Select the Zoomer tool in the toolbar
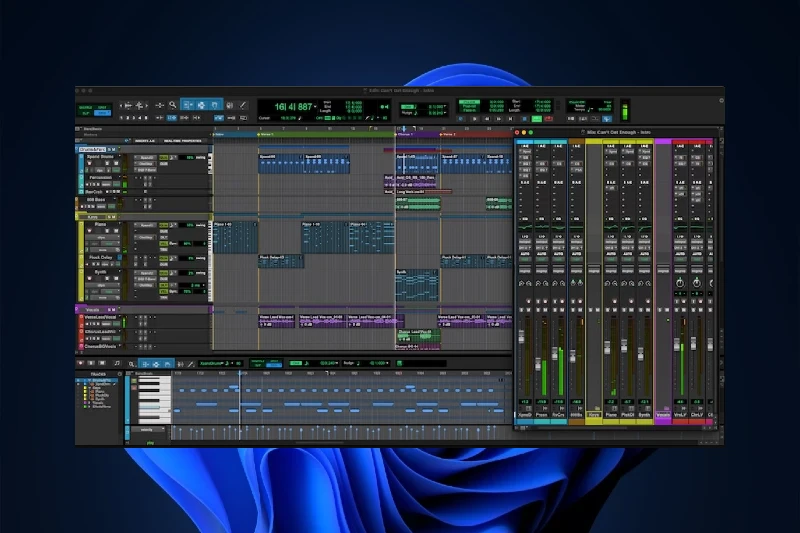The height and width of the screenshot is (533, 800). (172, 104)
